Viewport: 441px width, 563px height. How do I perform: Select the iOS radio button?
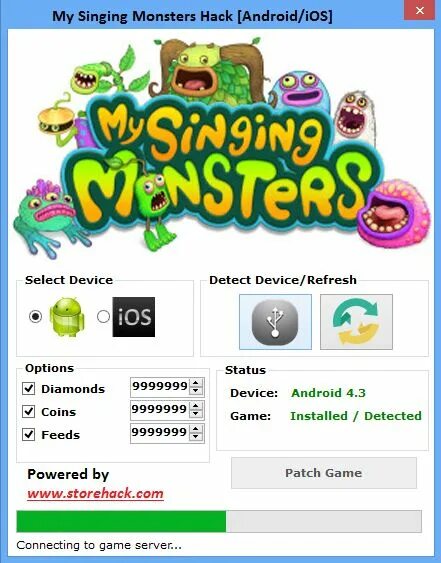coord(103,316)
